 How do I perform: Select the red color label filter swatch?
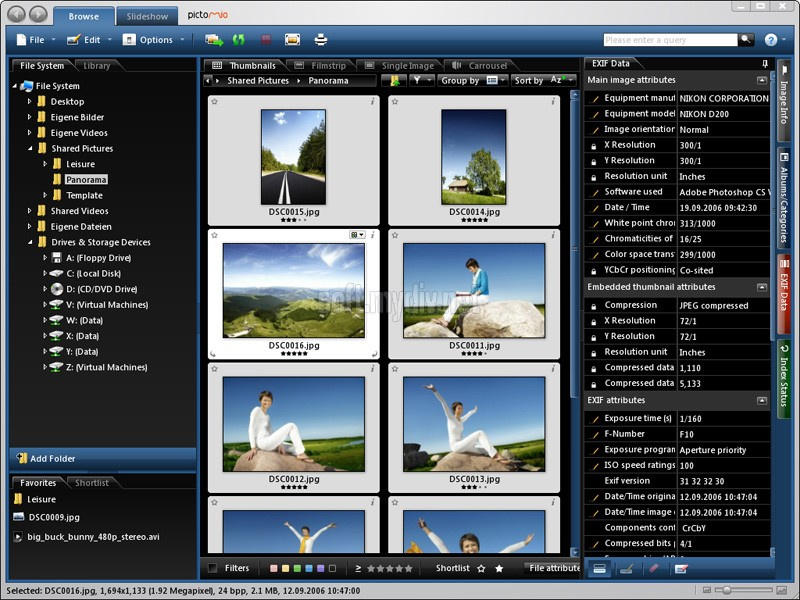tap(273, 568)
